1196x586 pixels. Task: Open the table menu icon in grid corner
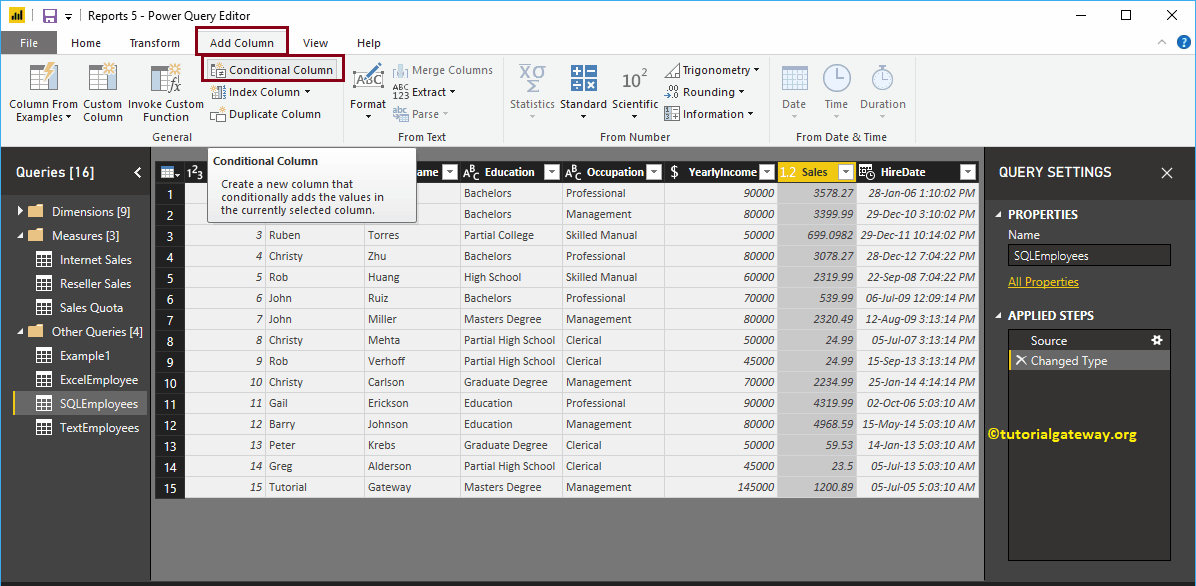[x=169, y=172]
